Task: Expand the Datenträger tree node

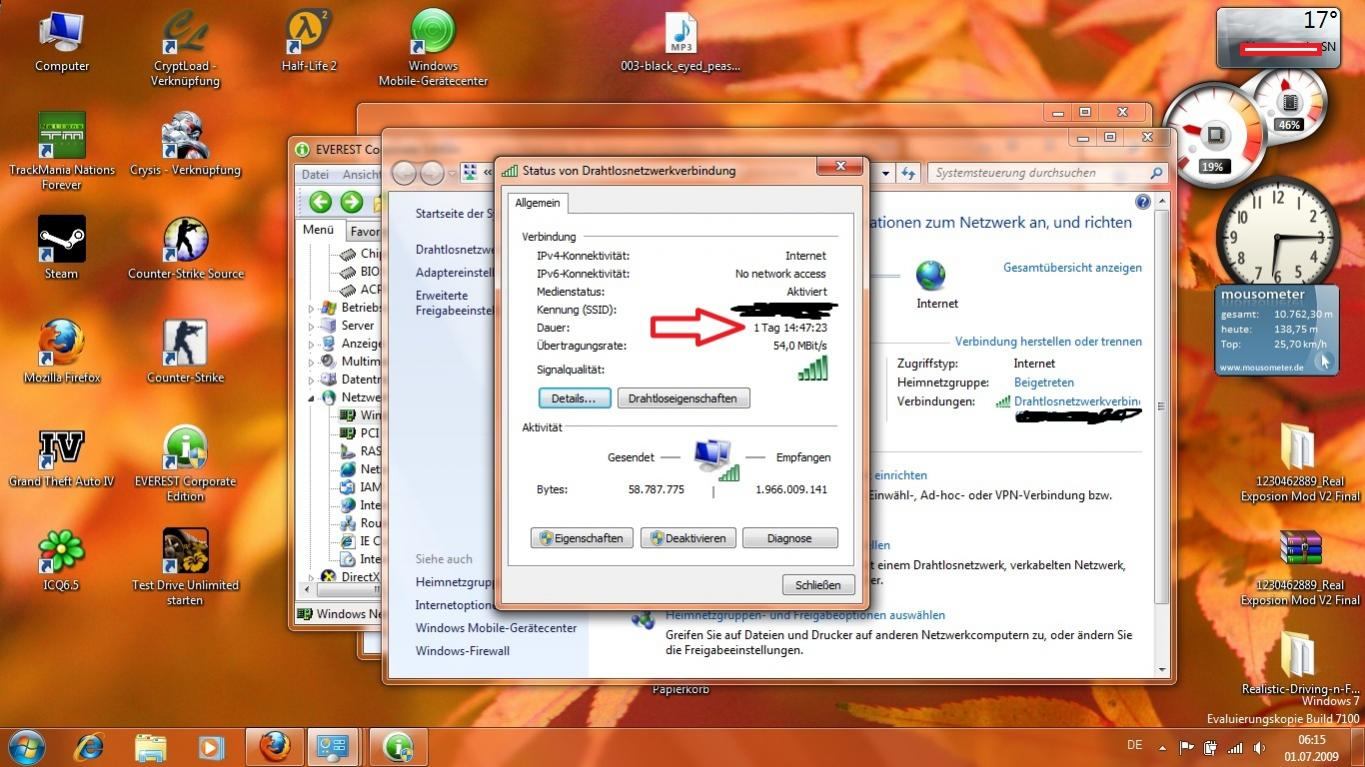Action: (x=311, y=380)
